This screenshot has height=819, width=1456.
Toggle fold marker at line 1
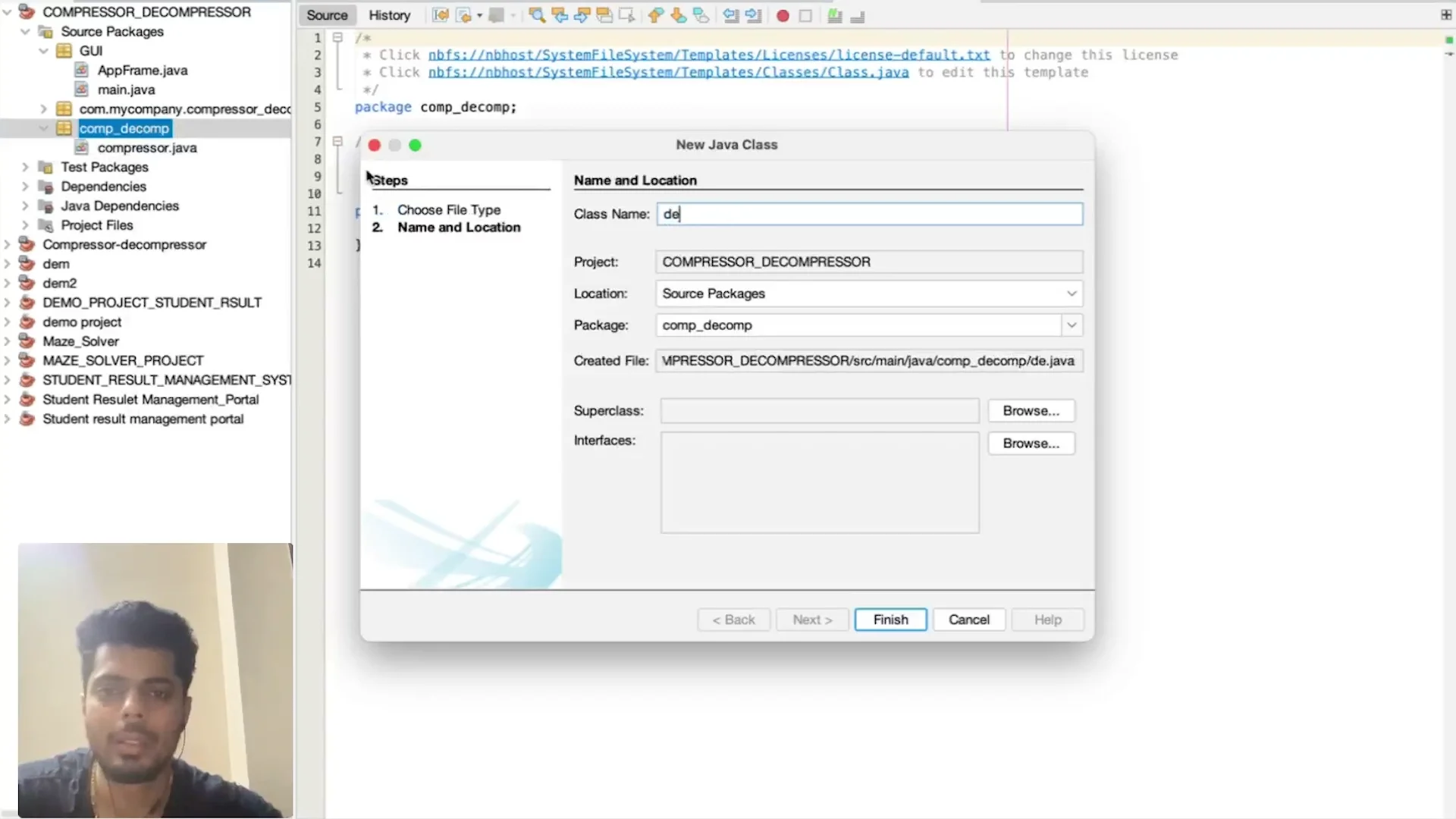click(x=338, y=37)
